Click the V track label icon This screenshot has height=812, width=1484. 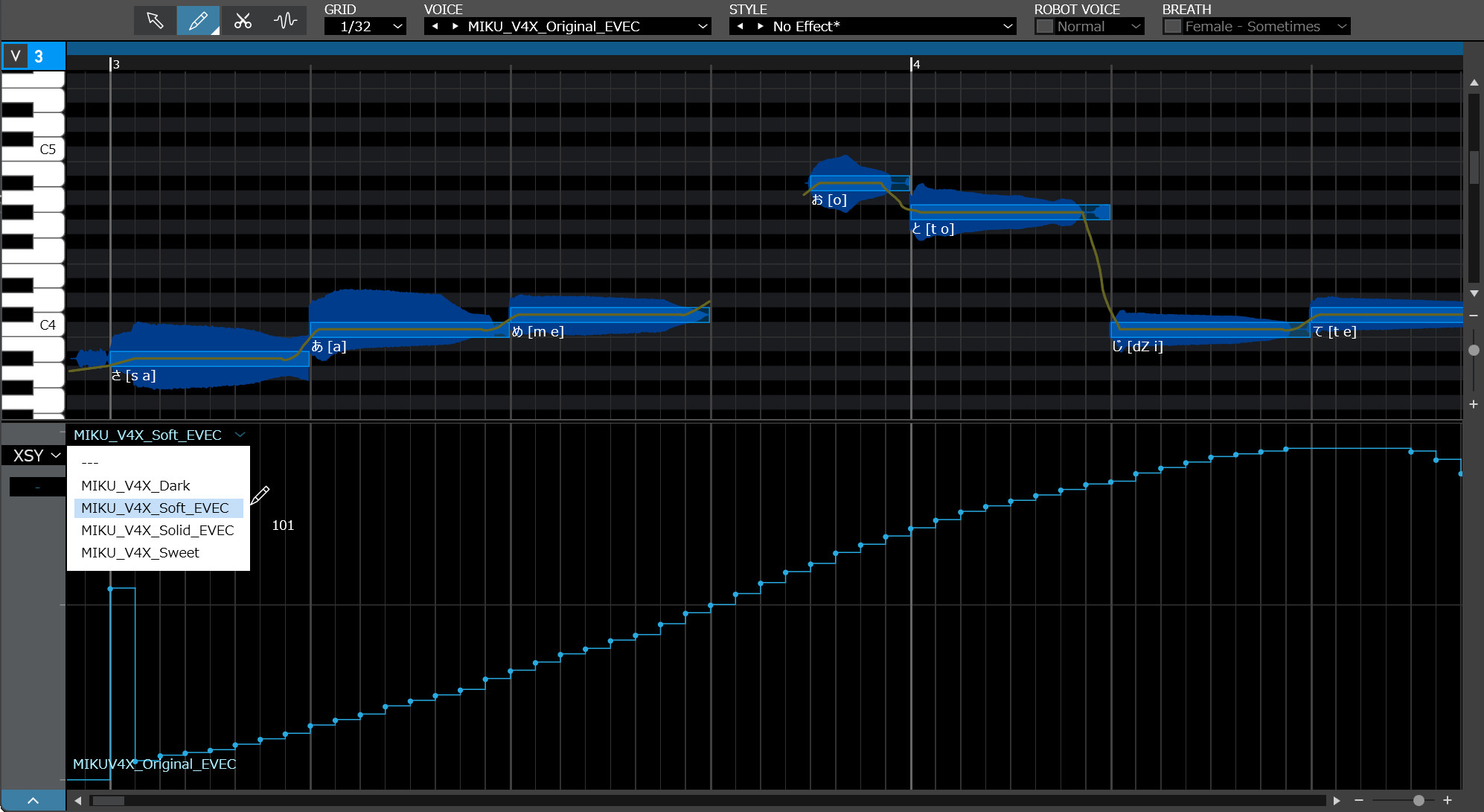[16, 57]
